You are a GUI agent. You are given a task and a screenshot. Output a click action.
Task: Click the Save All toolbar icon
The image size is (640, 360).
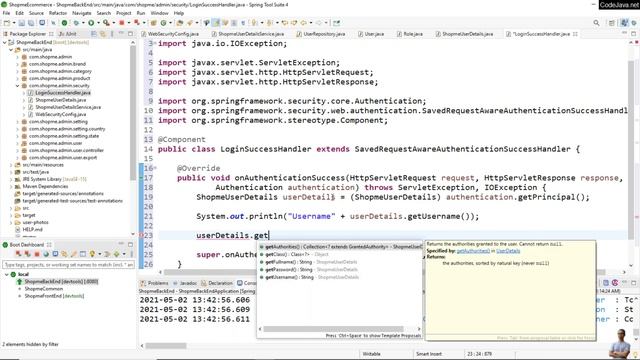pyautogui.click(x=31, y=23)
